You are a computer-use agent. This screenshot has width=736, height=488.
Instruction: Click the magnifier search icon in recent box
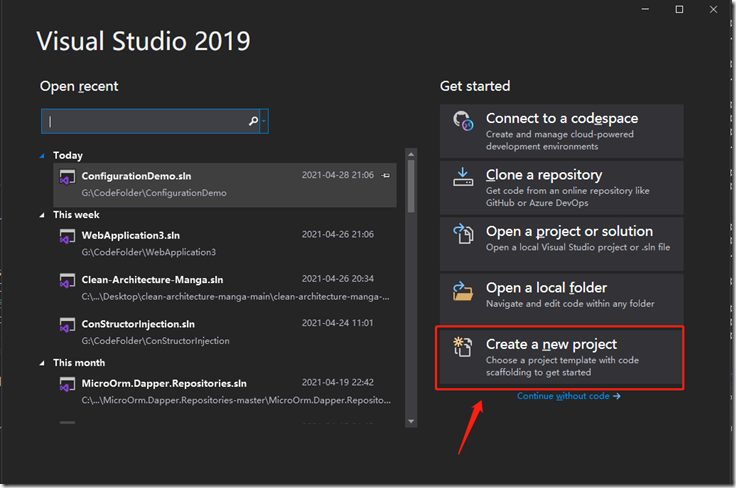pyautogui.click(x=253, y=121)
